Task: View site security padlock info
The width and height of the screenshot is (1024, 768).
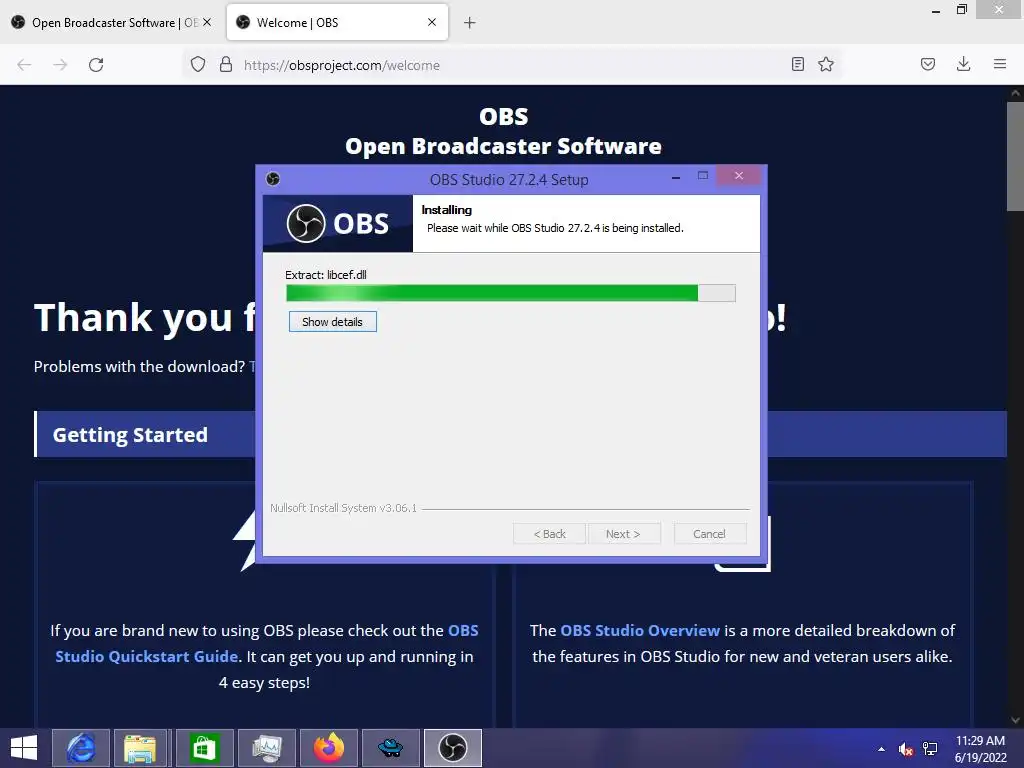Action: pos(226,64)
